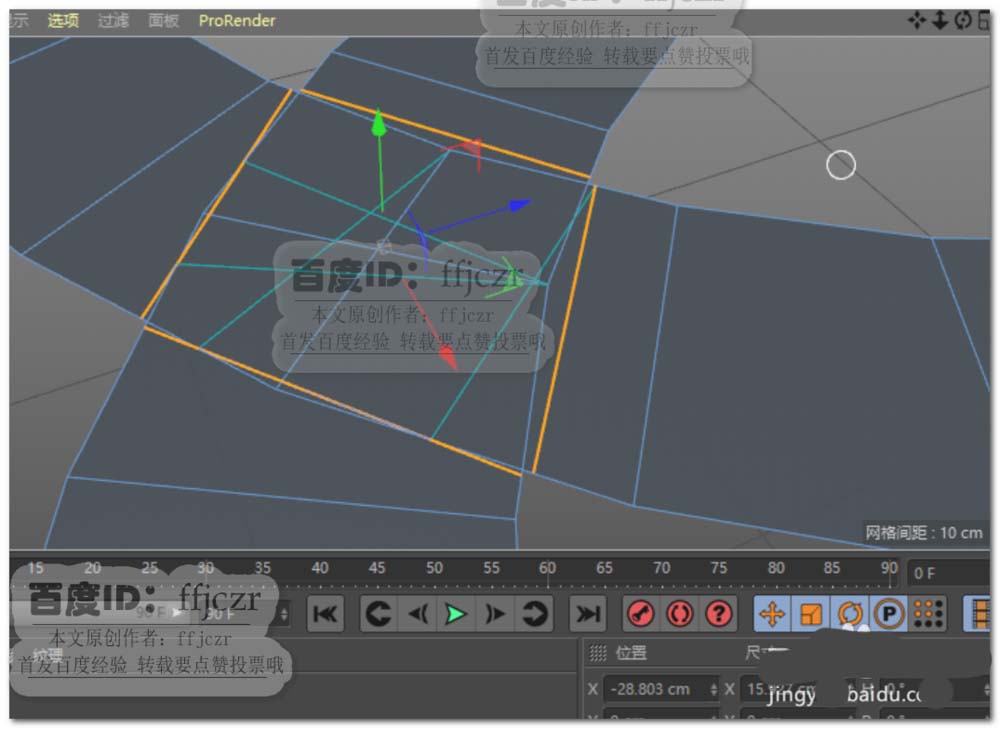1000x729 pixels.
Task: Open the ProRender menu
Action: [237, 21]
